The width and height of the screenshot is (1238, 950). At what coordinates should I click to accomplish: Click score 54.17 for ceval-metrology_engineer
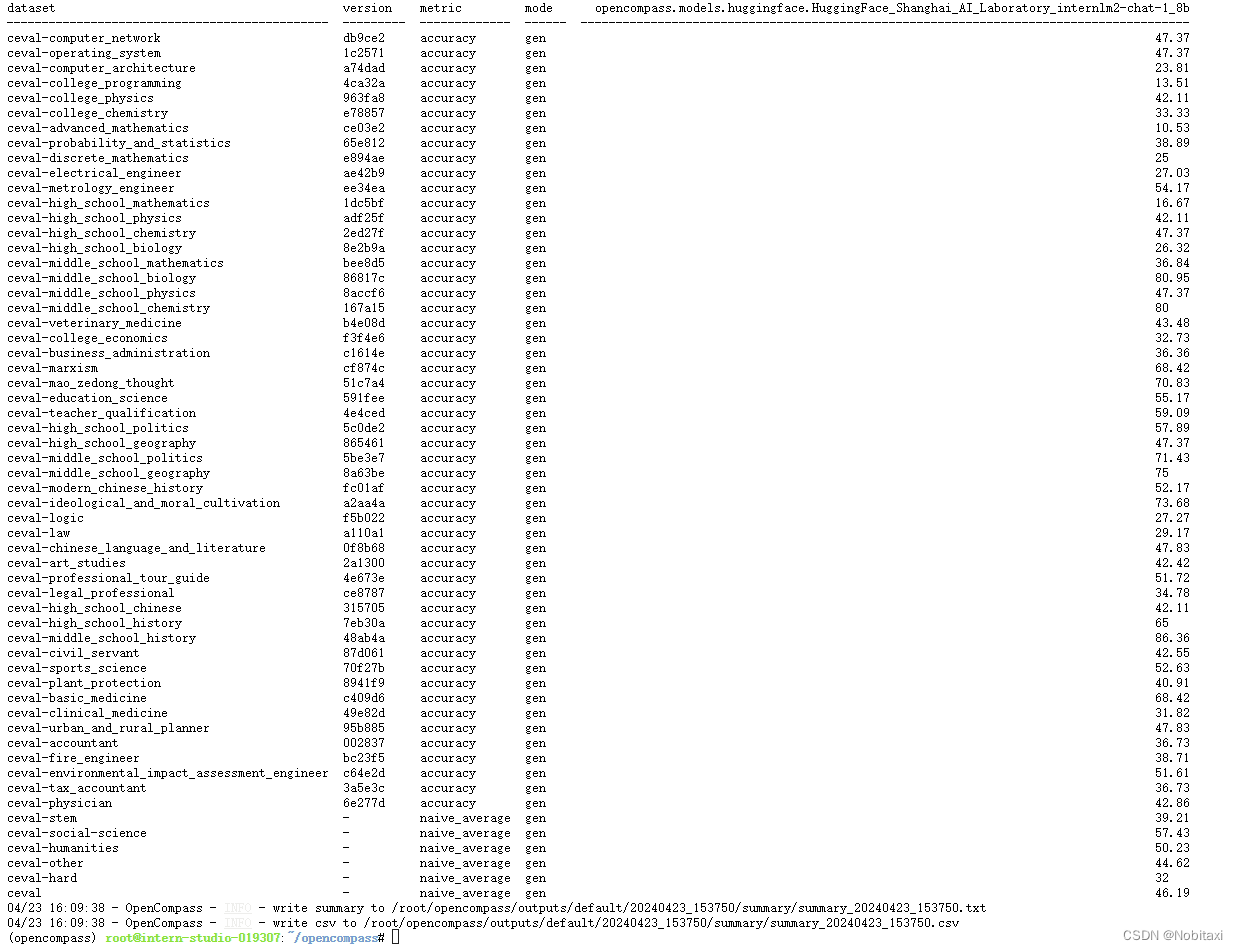pyautogui.click(x=1172, y=188)
